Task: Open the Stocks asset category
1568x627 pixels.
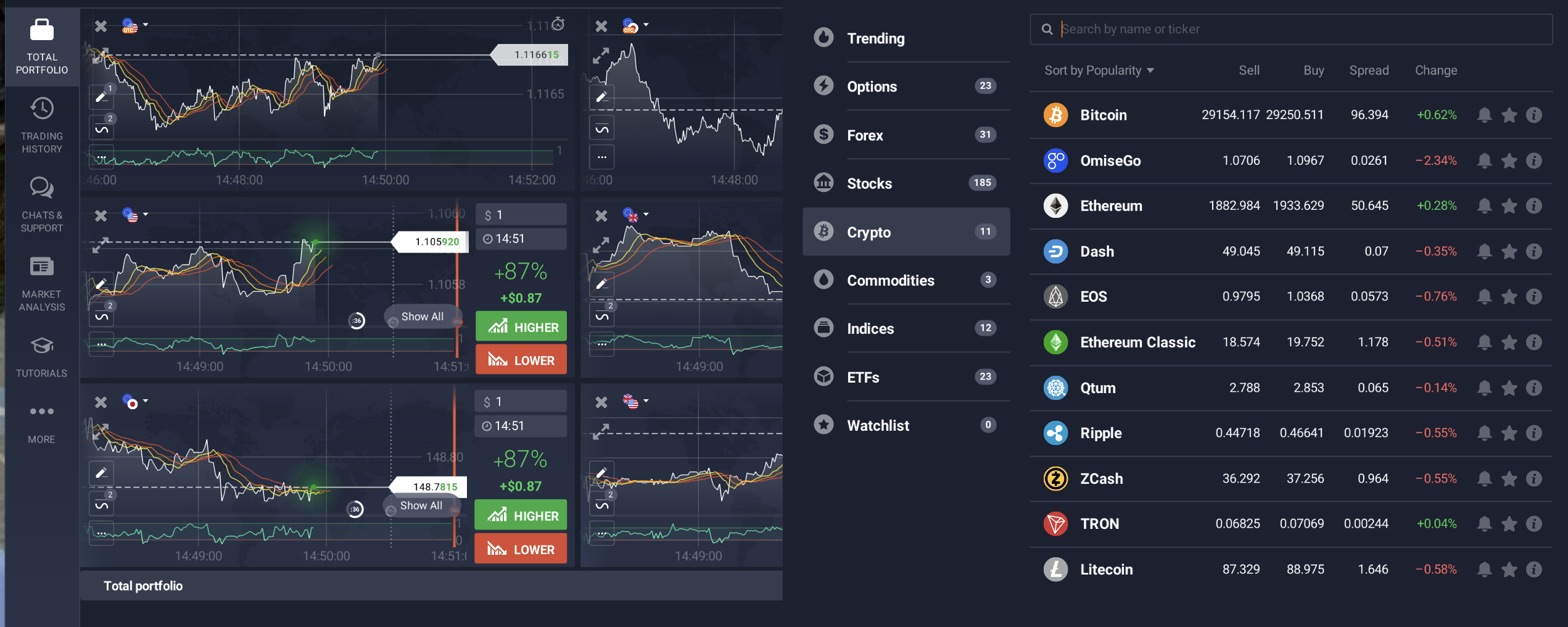Action: click(x=869, y=183)
